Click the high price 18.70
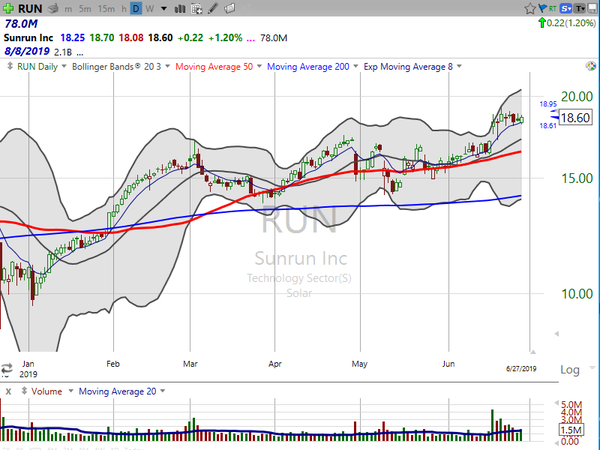The image size is (600, 450). pos(102,38)
